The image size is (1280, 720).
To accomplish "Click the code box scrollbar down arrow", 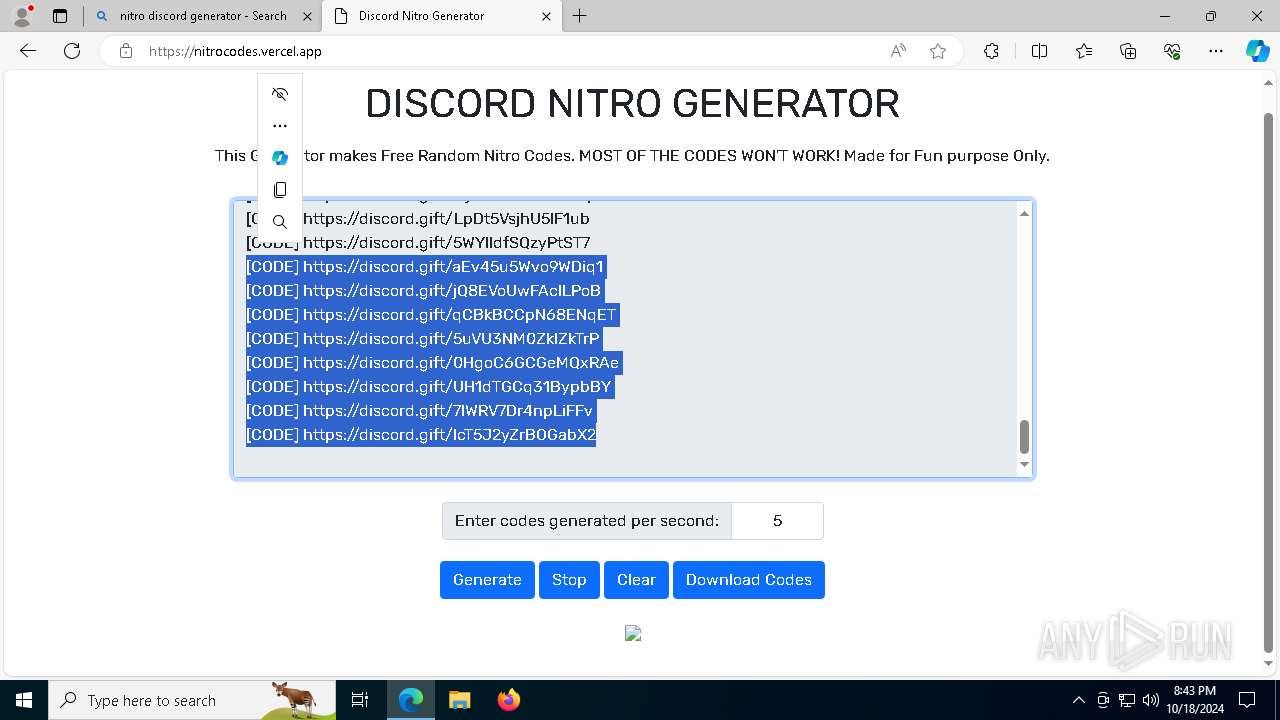I will tap(1024, 464).
